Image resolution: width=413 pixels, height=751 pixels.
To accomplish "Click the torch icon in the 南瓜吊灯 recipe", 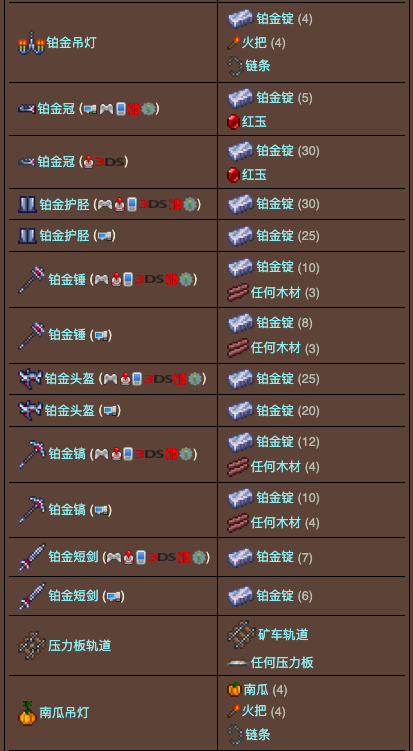I will click(233, 711).
